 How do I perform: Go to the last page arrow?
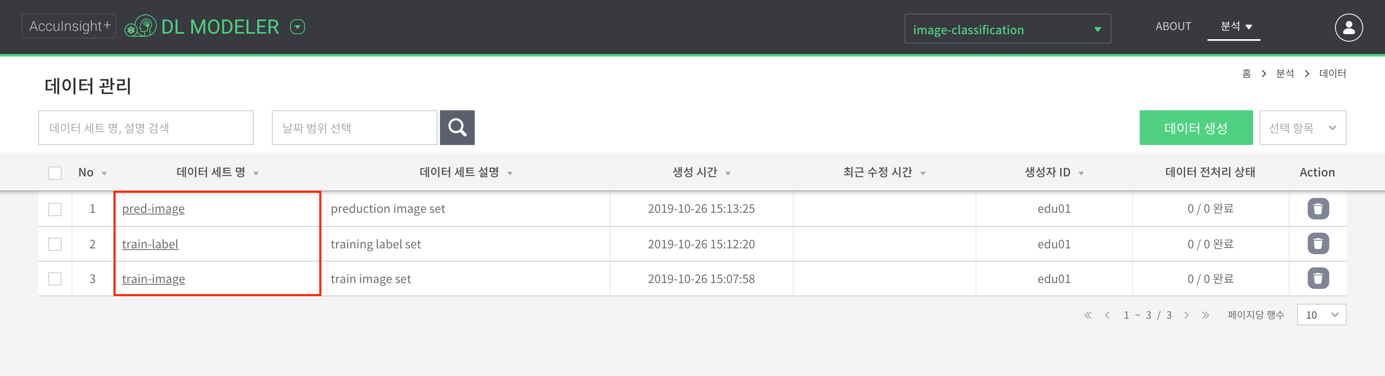1206,315
